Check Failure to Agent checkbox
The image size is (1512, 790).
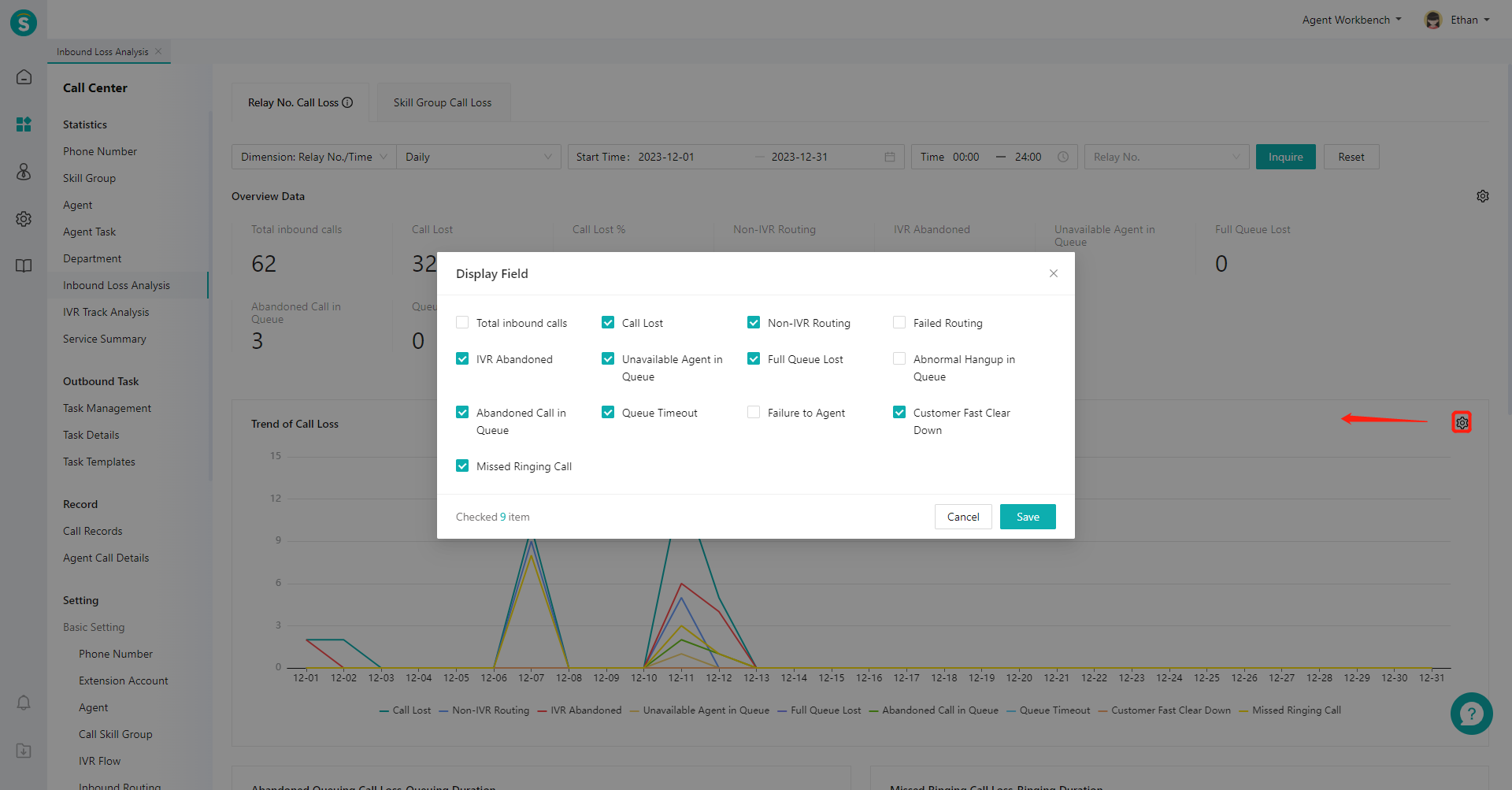(x=754, y=412)
